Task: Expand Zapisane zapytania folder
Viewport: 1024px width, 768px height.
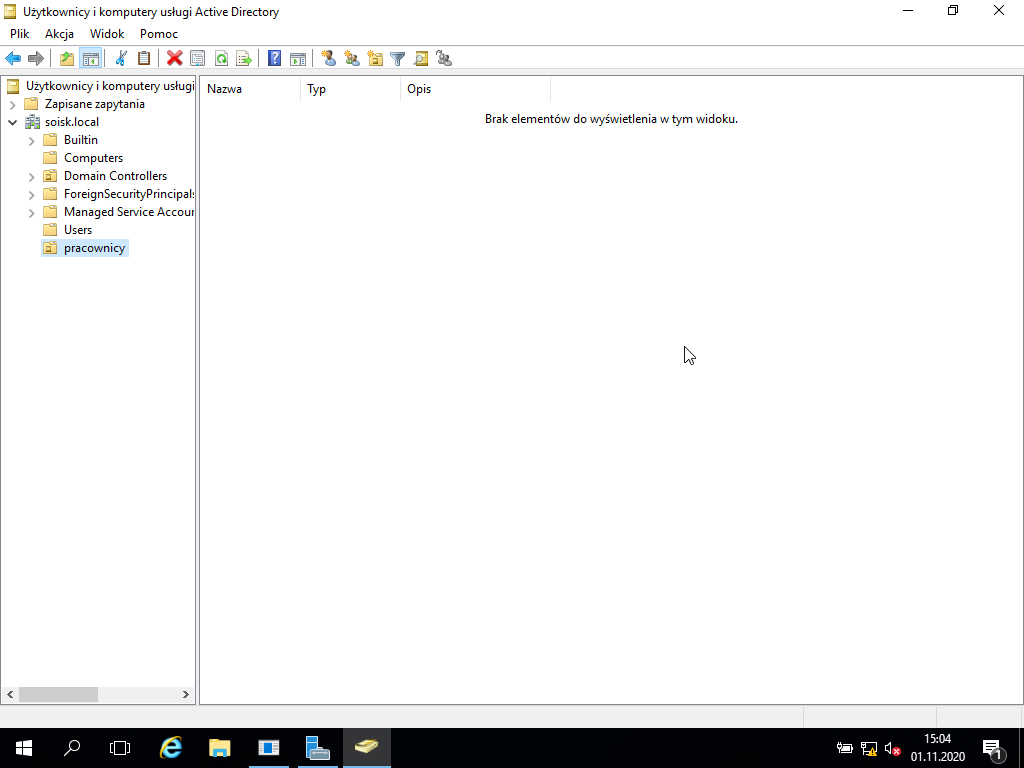Action: pos(12,104)
